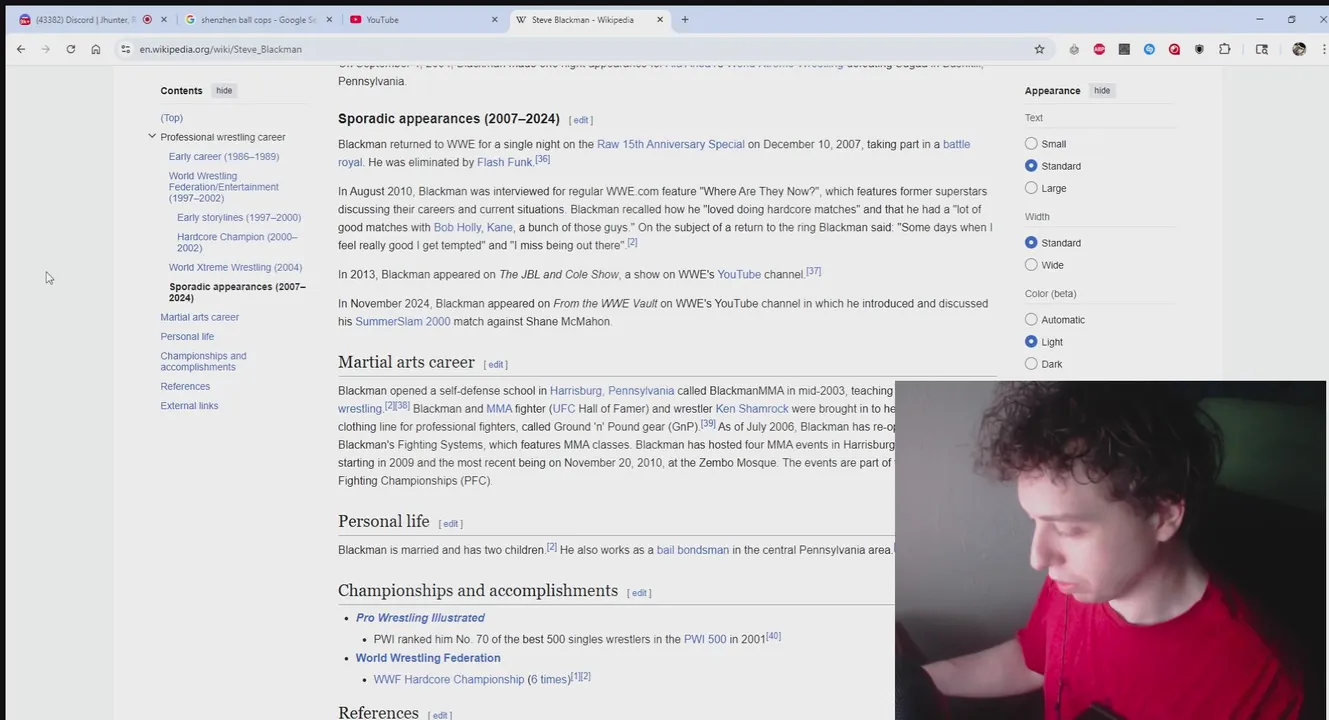Go to World Xtreme Wrestling (2004) entry

[235, 267]
